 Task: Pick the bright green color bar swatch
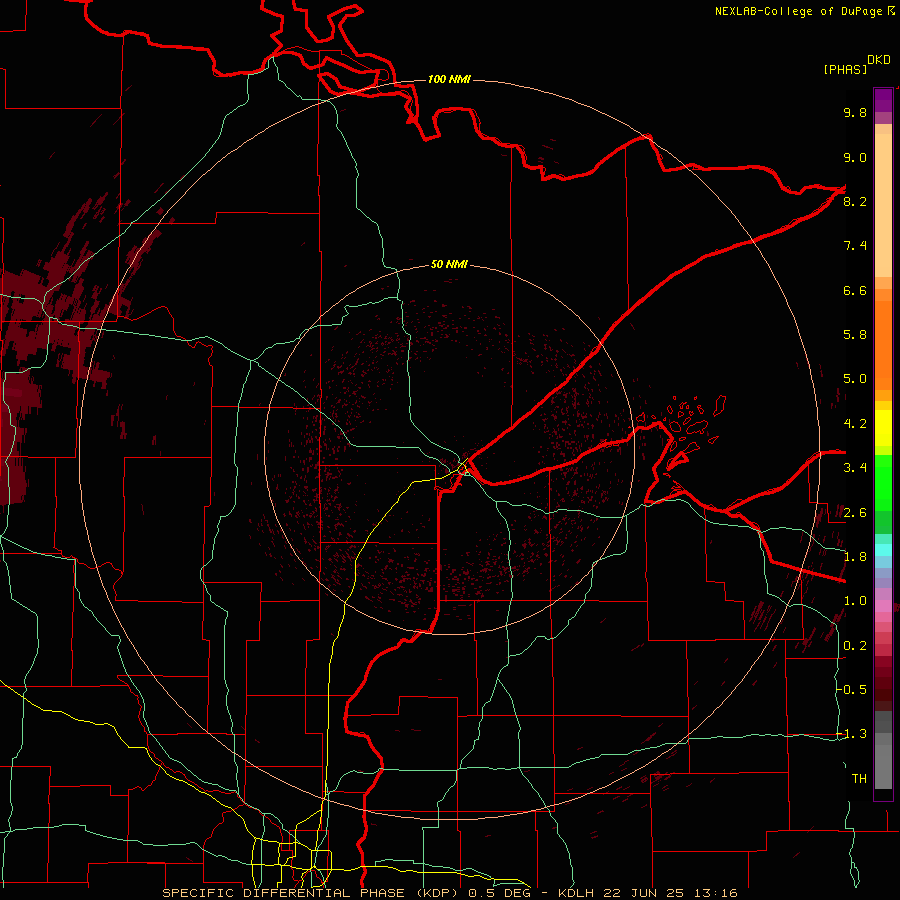pyautogui.click(x=883, y=482)
